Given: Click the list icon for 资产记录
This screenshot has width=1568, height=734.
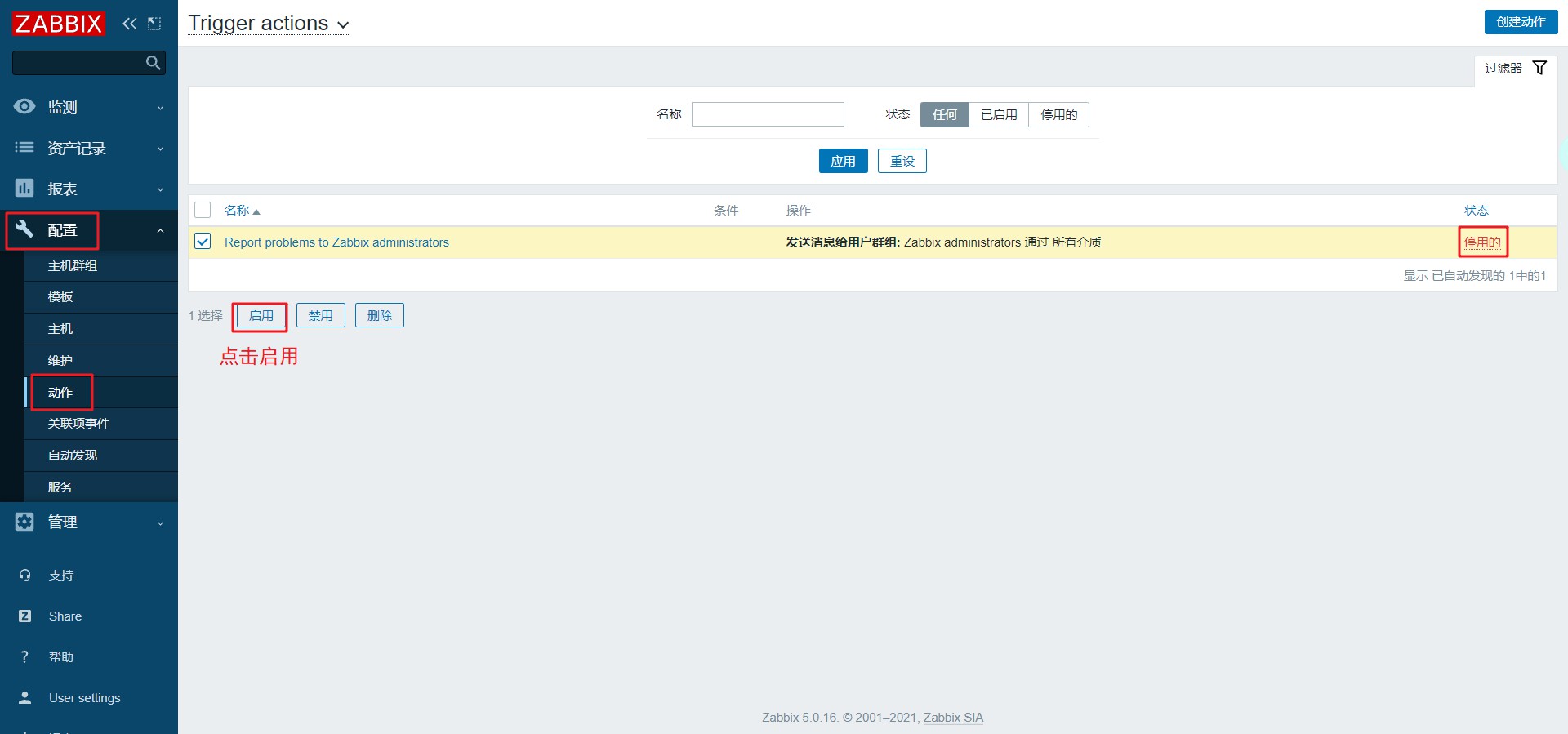Looking at the screenshot, I should [24, 148].
